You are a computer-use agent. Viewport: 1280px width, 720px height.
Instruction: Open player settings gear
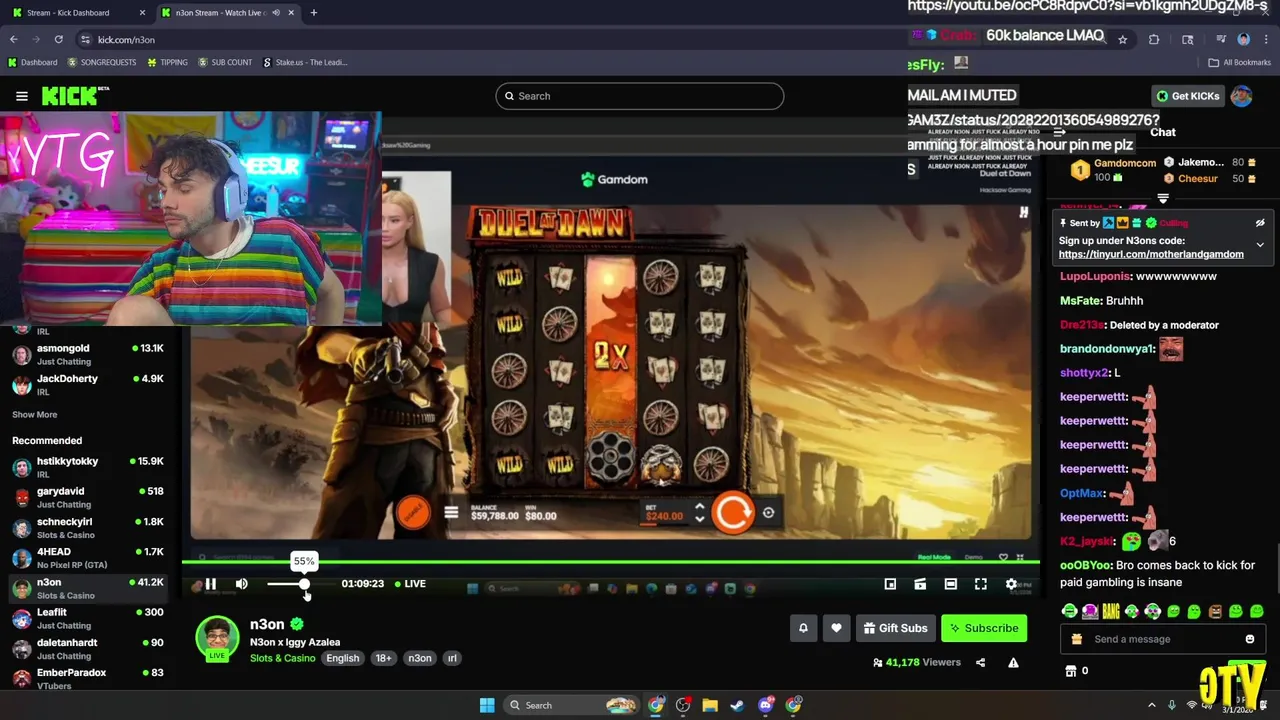[1011, 584]
